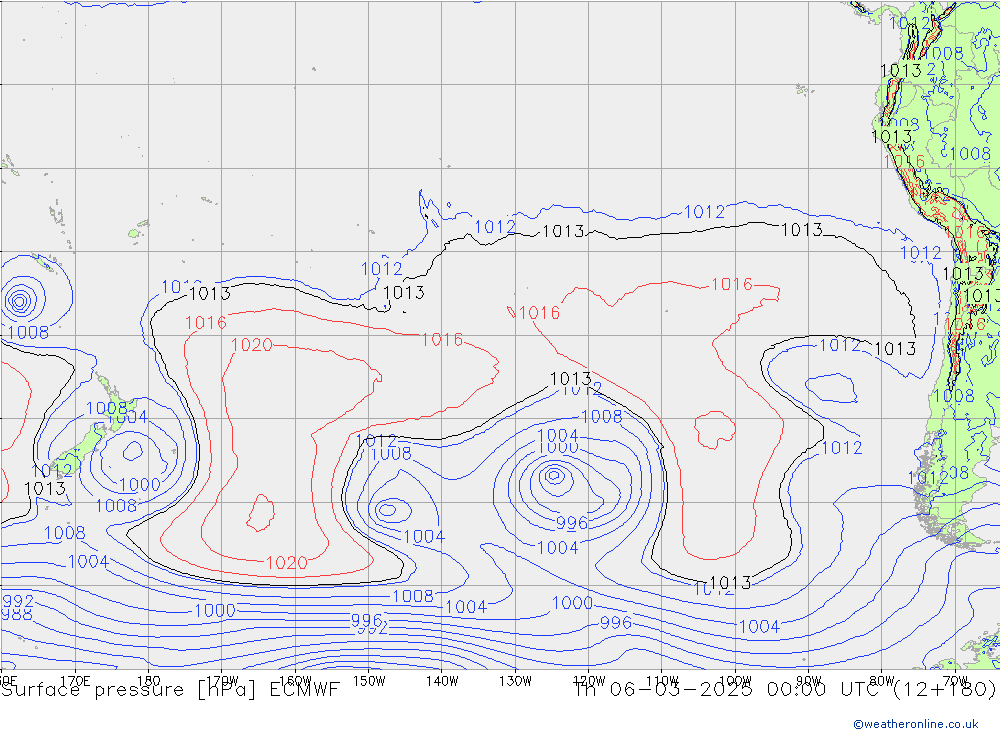
Task: Click the 1004 label beside New Zealand's 1008
Action: 129,417
